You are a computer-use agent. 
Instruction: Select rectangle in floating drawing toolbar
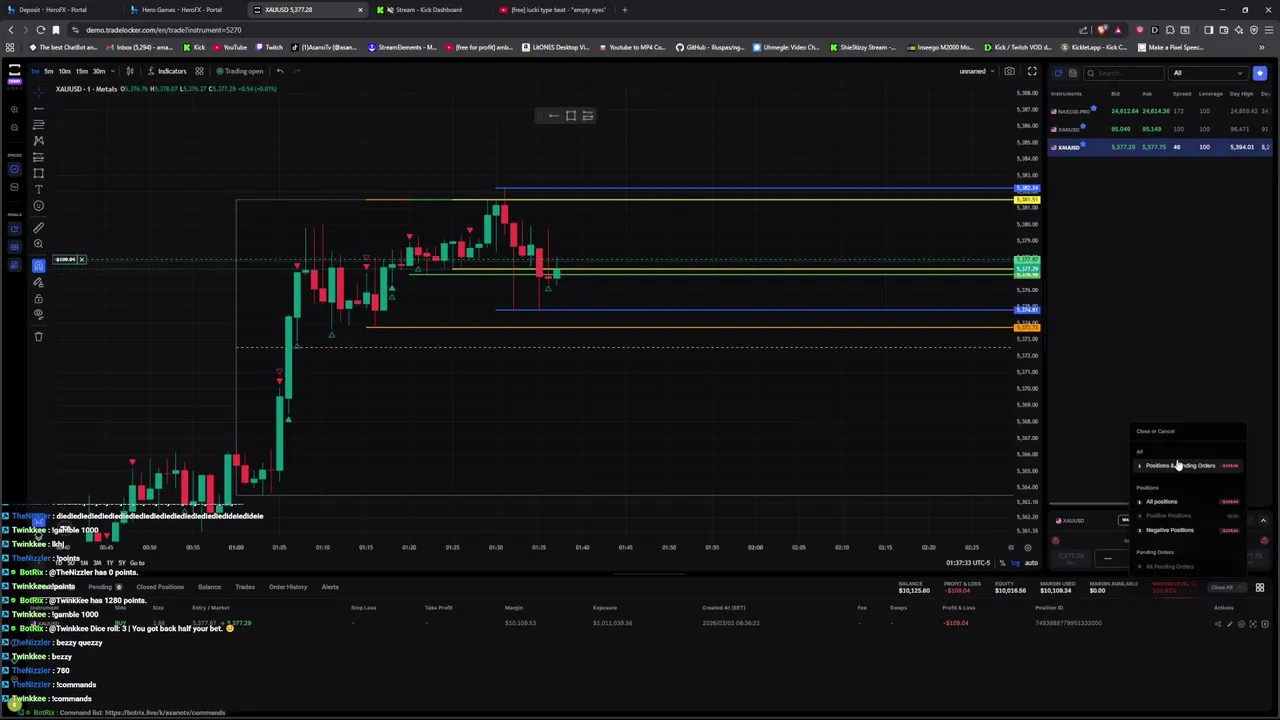pyautogui.click(x=571, y=116)
